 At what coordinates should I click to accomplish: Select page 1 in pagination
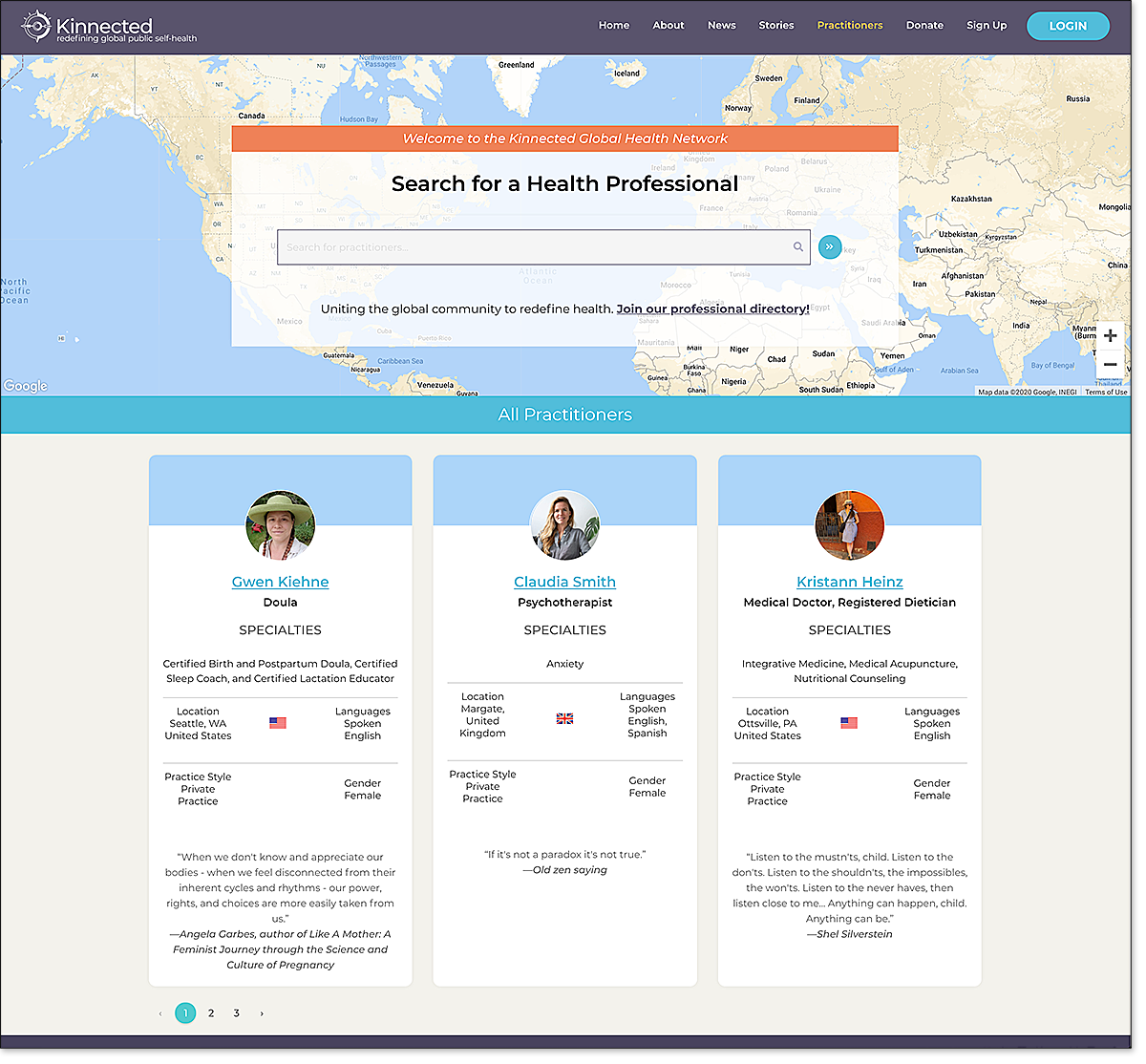click(x=185, y=1013)
